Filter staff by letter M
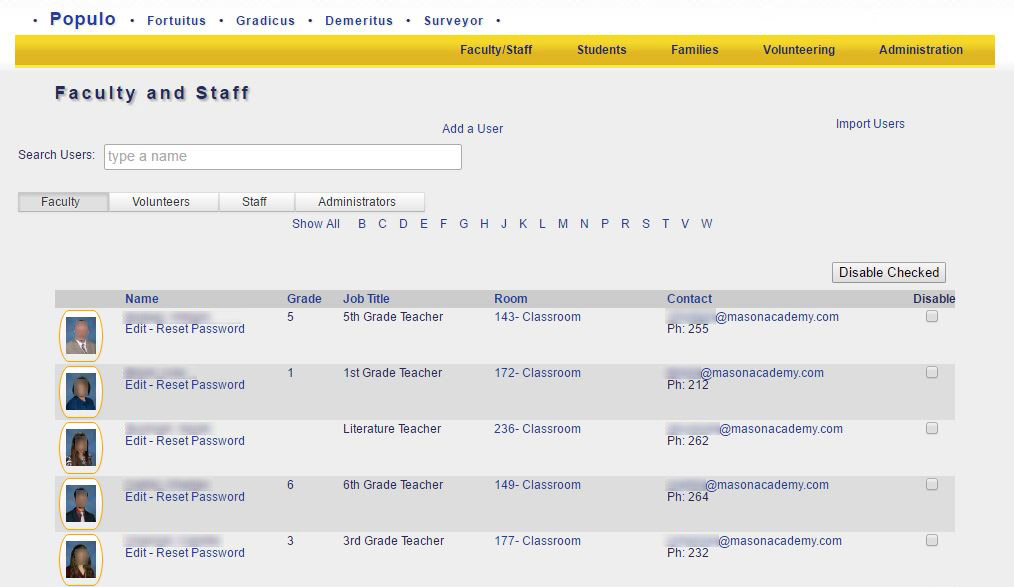The width and height of the screenshot is (1014, 587). click(x=563, y=224)
